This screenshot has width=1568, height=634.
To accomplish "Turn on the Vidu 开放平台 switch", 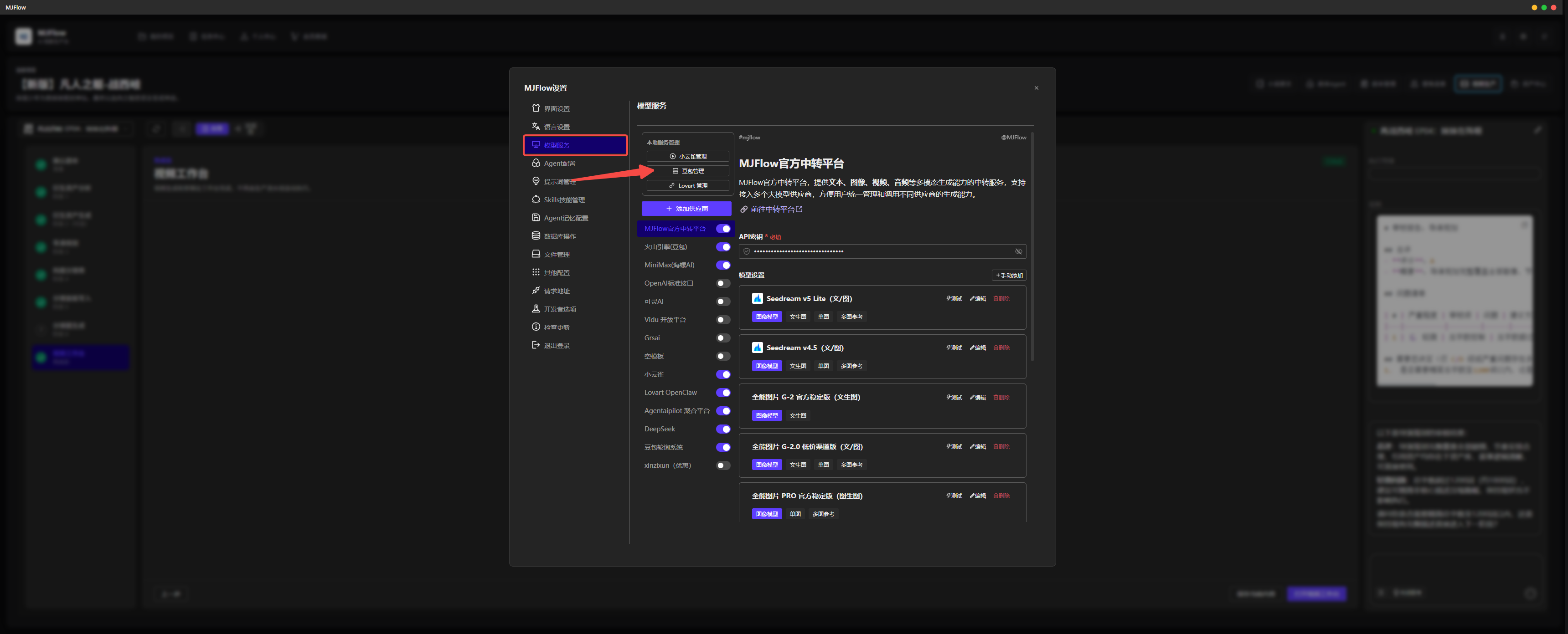I will (723, 320).
